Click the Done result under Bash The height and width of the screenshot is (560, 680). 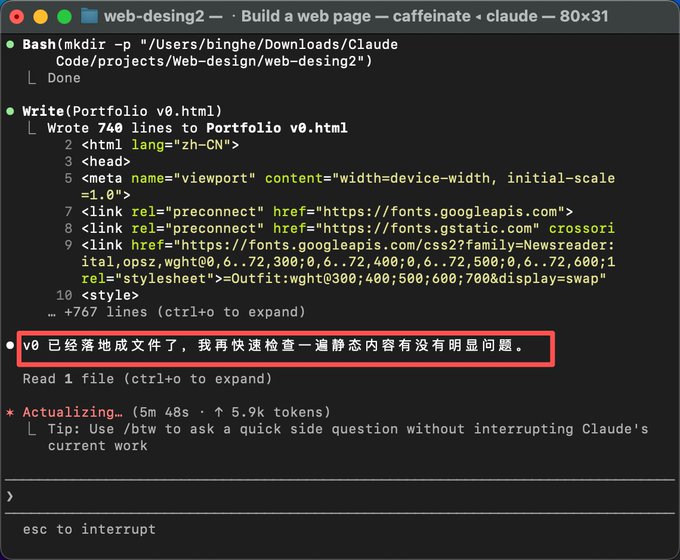[x=64, y=78]
